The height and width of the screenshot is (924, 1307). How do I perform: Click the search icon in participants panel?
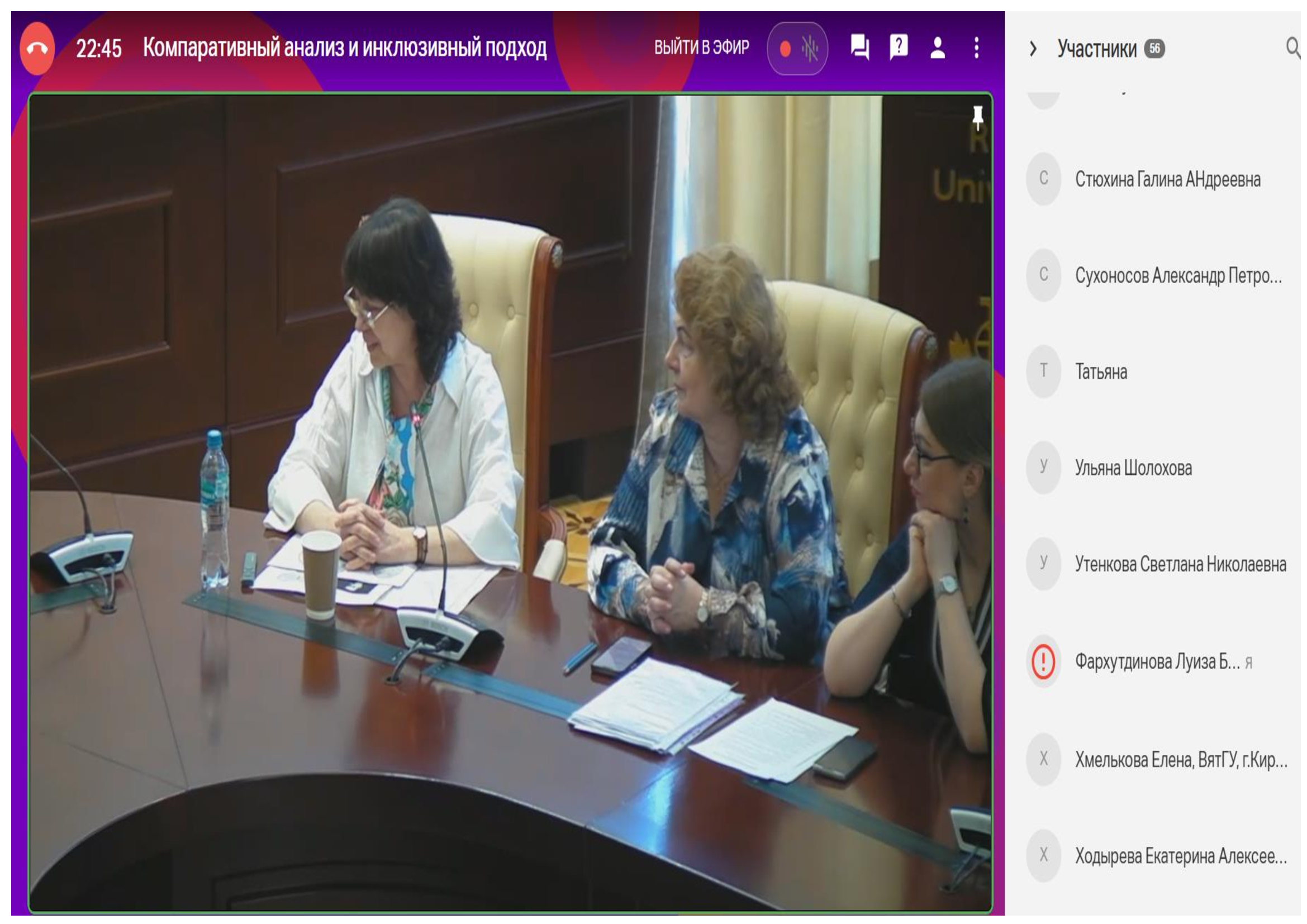coord(1292,47)
